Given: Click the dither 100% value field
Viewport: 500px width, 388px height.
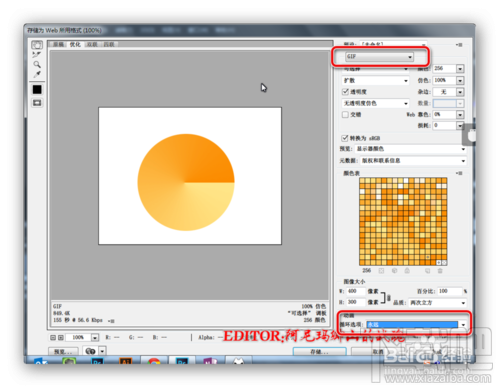Looking at the screenshot, I should pyautogui.click(x=444, y=80).
